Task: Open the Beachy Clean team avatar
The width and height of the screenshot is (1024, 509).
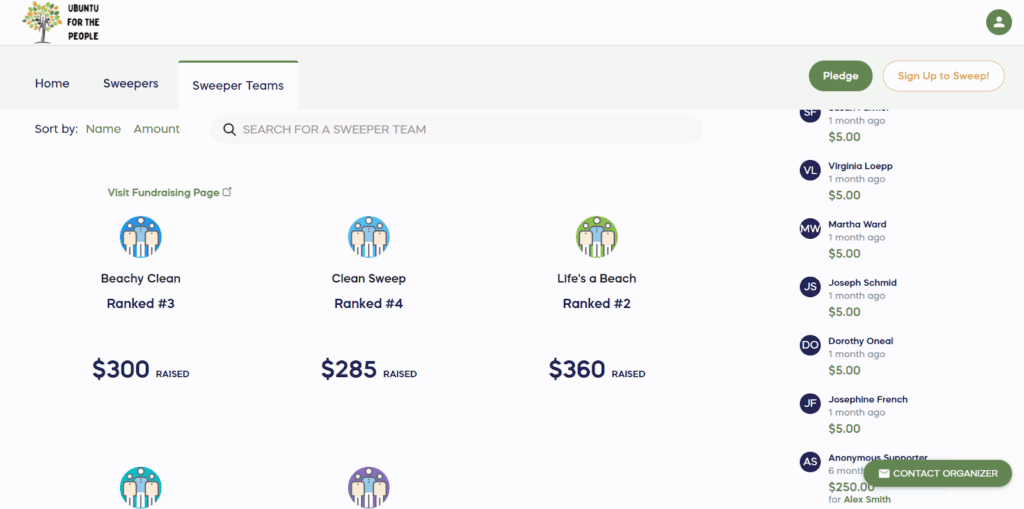Action: point(140,237)
